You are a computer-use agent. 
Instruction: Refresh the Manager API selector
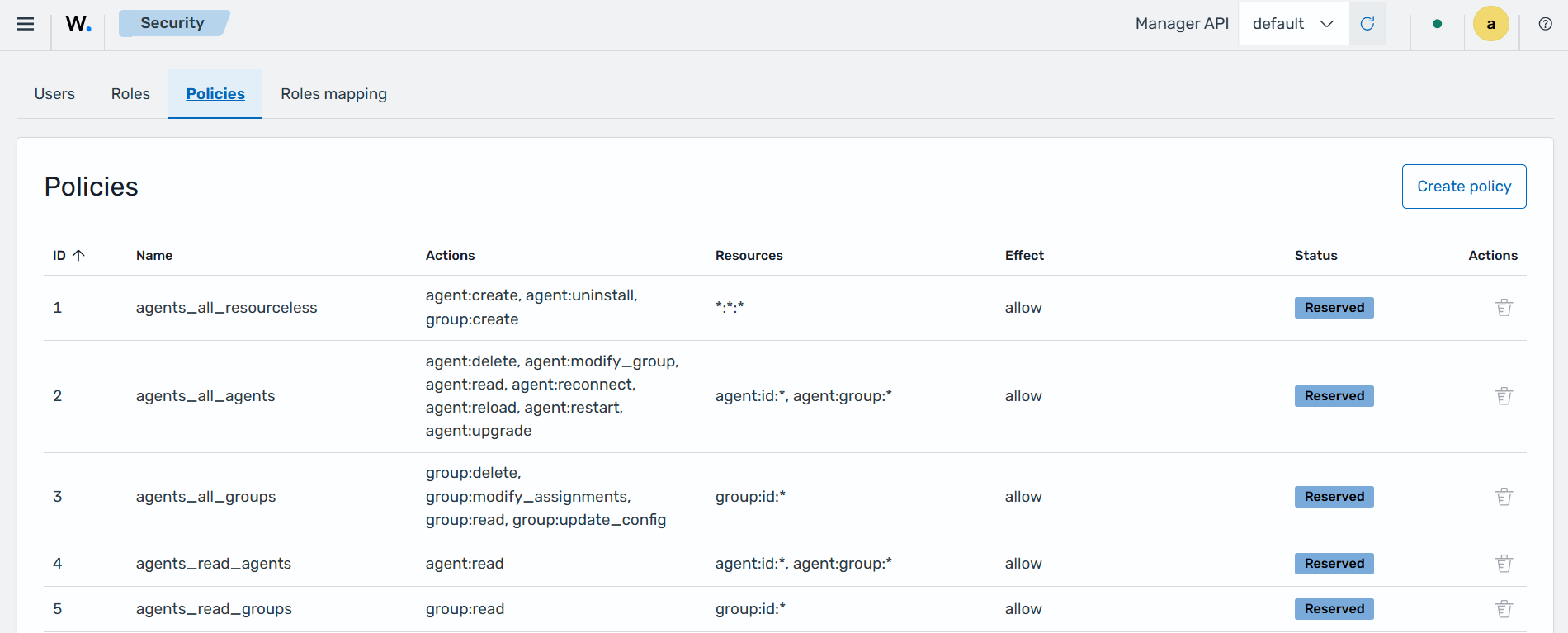pyautogui.click(x=1367, y=24)
